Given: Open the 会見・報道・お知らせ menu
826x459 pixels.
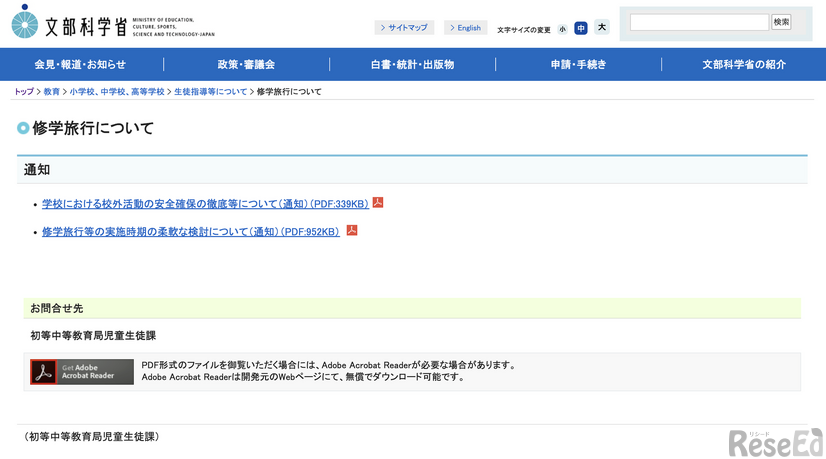Looking at the screenshot, I should [x=80, y=64].
